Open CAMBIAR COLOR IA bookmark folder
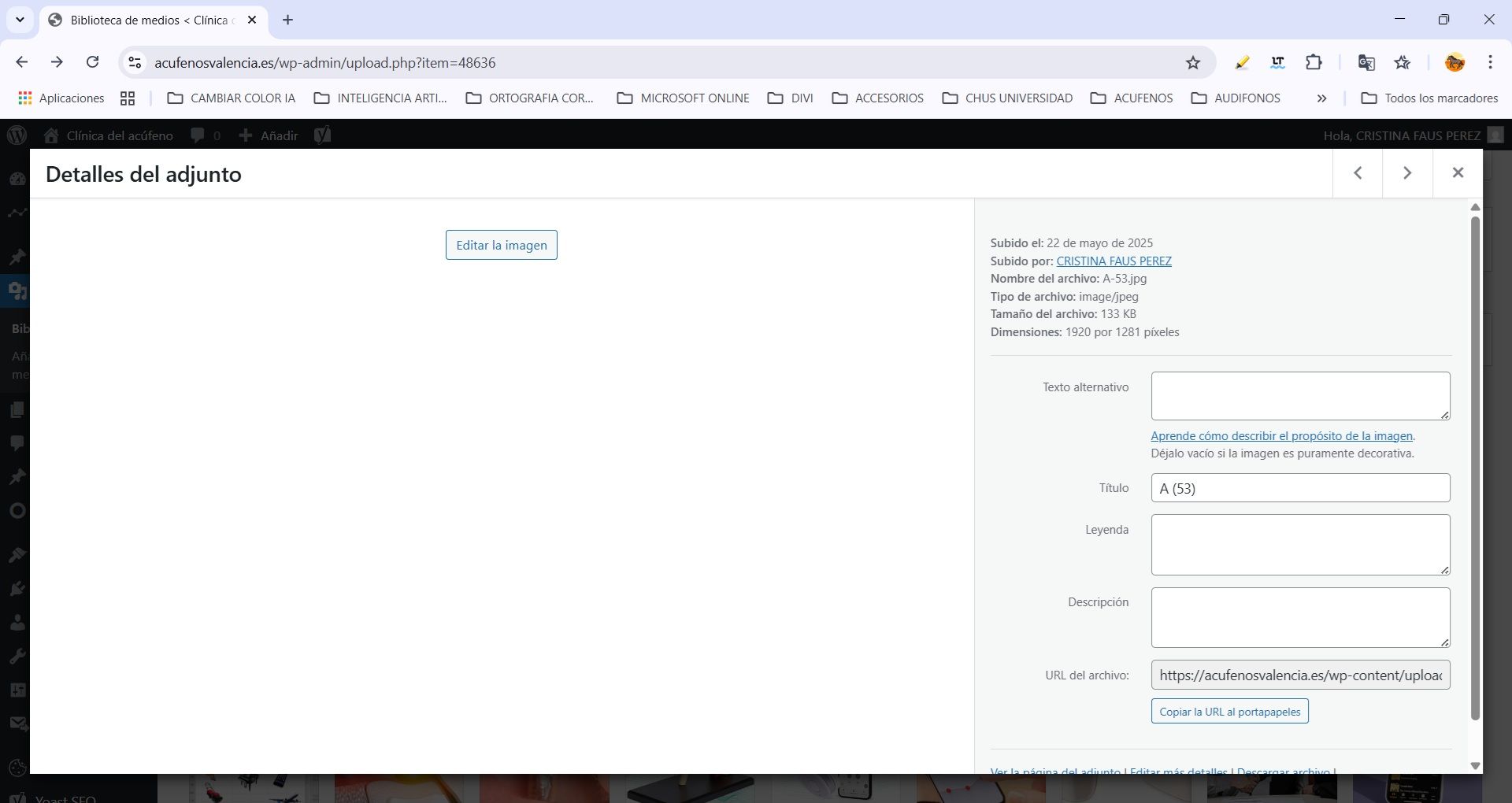Screen dimensions: 1512x803 coord(232,98)
